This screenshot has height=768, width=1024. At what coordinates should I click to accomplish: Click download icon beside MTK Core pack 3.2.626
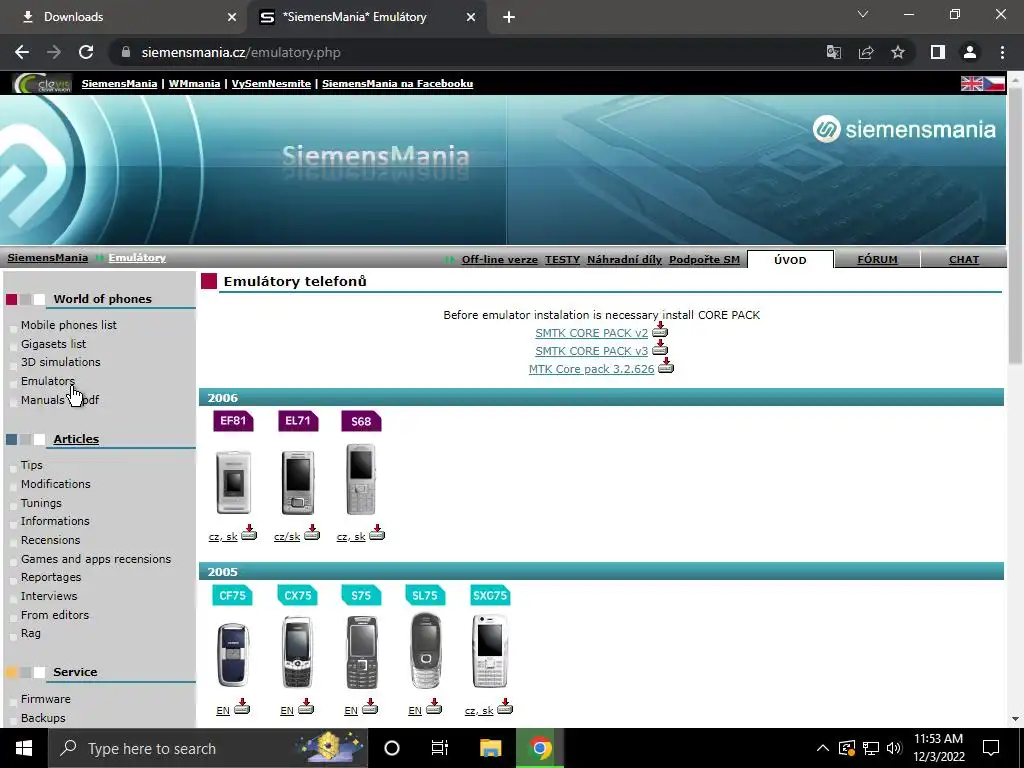click(665, 366)
